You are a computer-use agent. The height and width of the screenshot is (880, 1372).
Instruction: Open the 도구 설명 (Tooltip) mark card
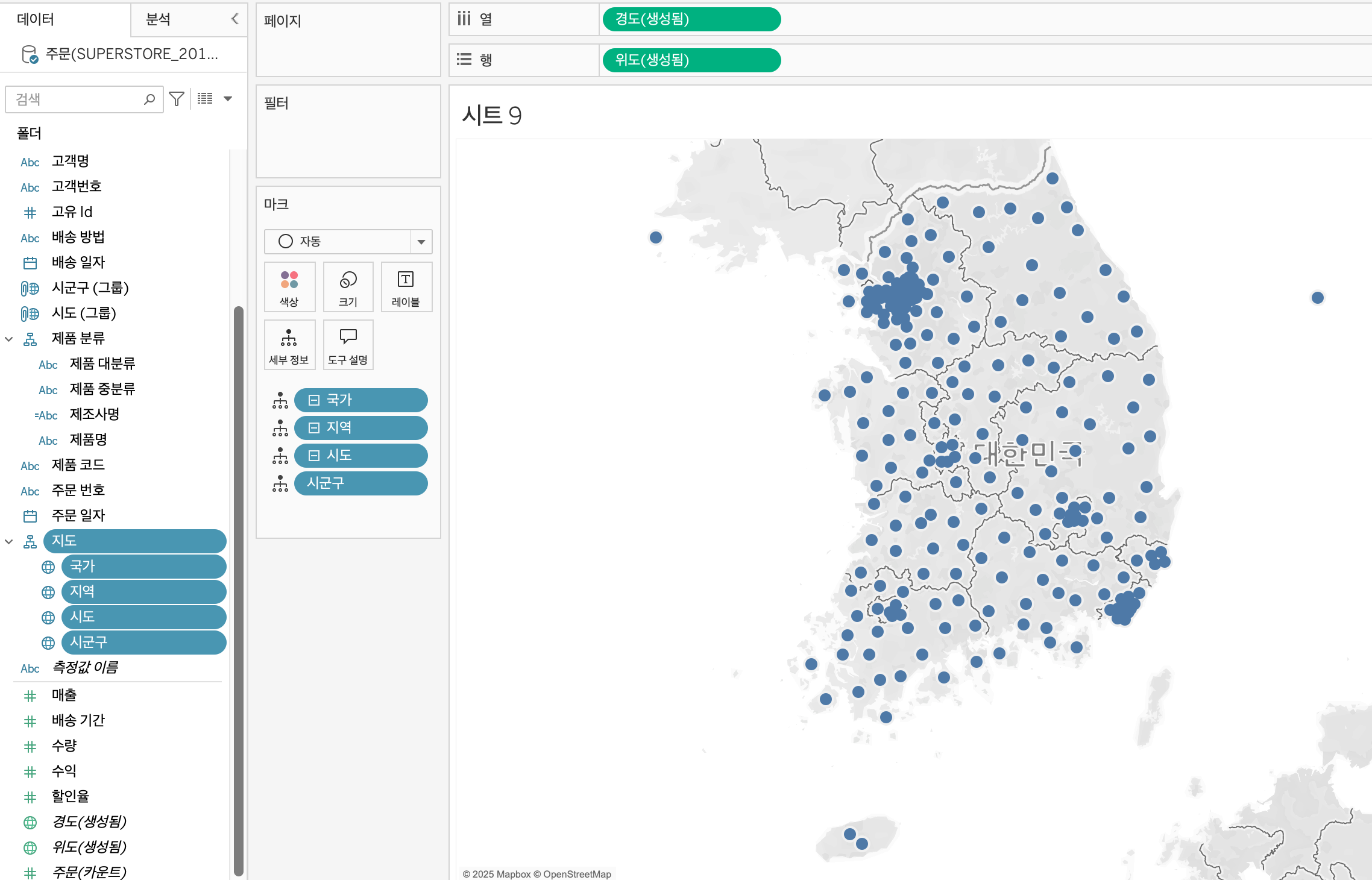pos(348,345)
